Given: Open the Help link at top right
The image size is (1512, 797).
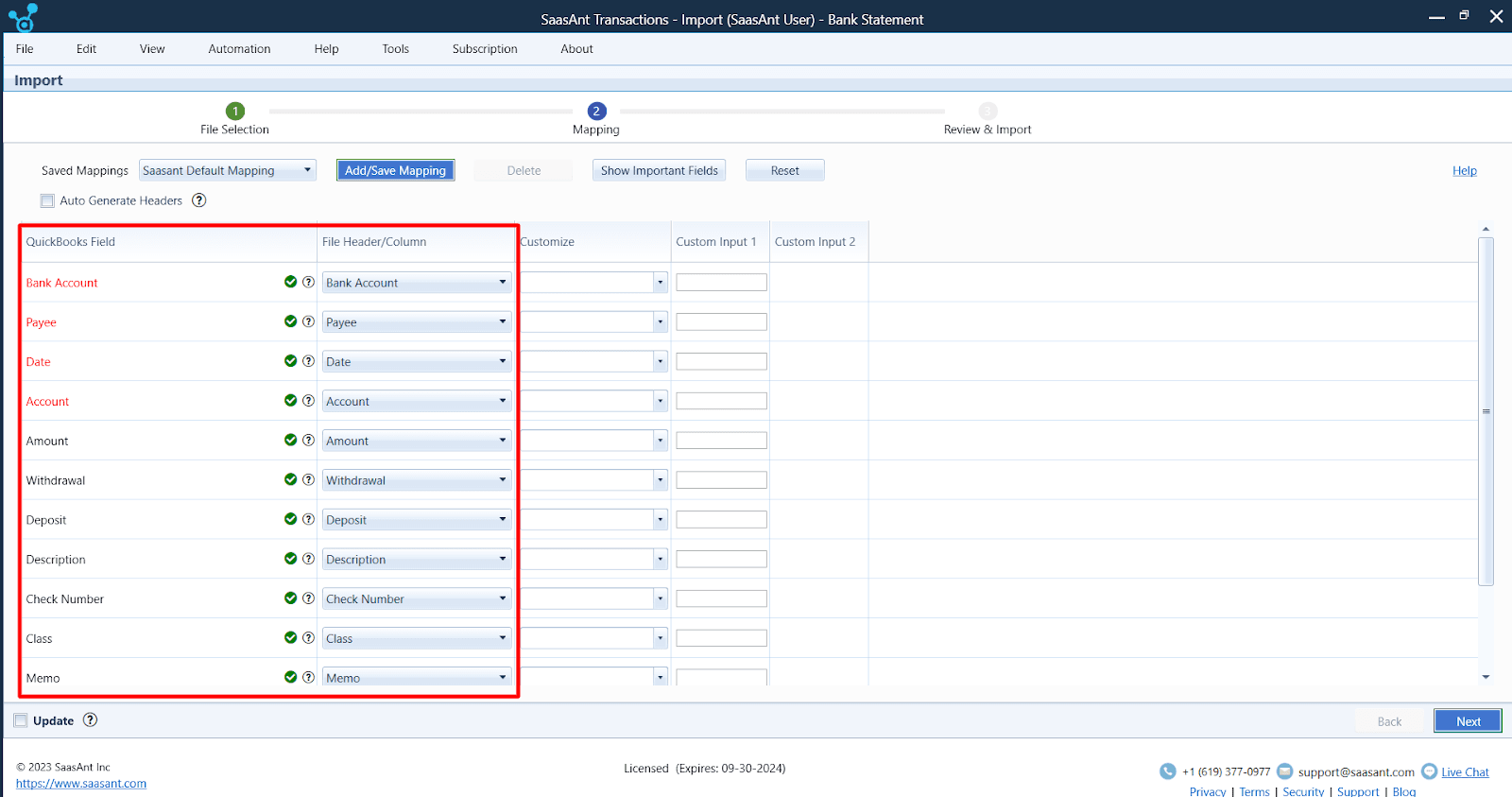Looking at the screenshot, I should pyautogui.click(x=1464, y=171).
